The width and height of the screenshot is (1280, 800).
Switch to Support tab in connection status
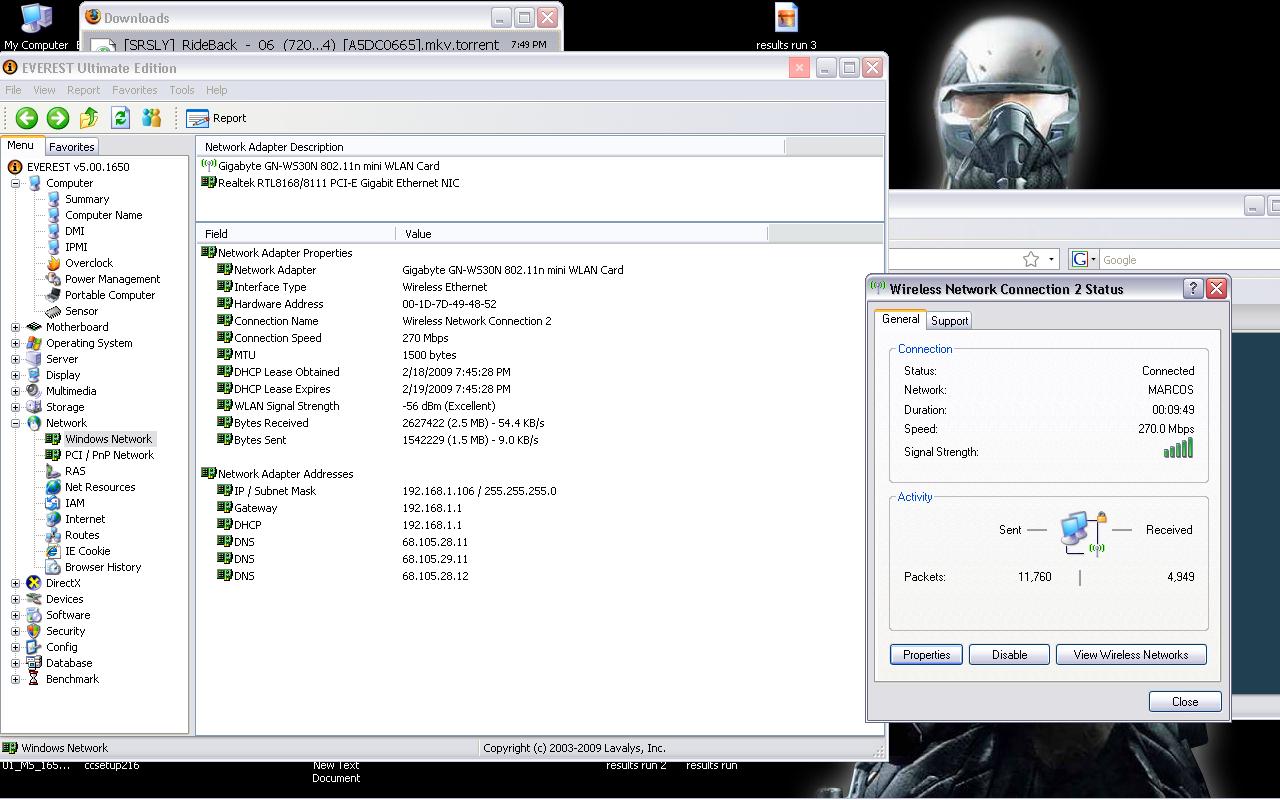click(949, 321)
